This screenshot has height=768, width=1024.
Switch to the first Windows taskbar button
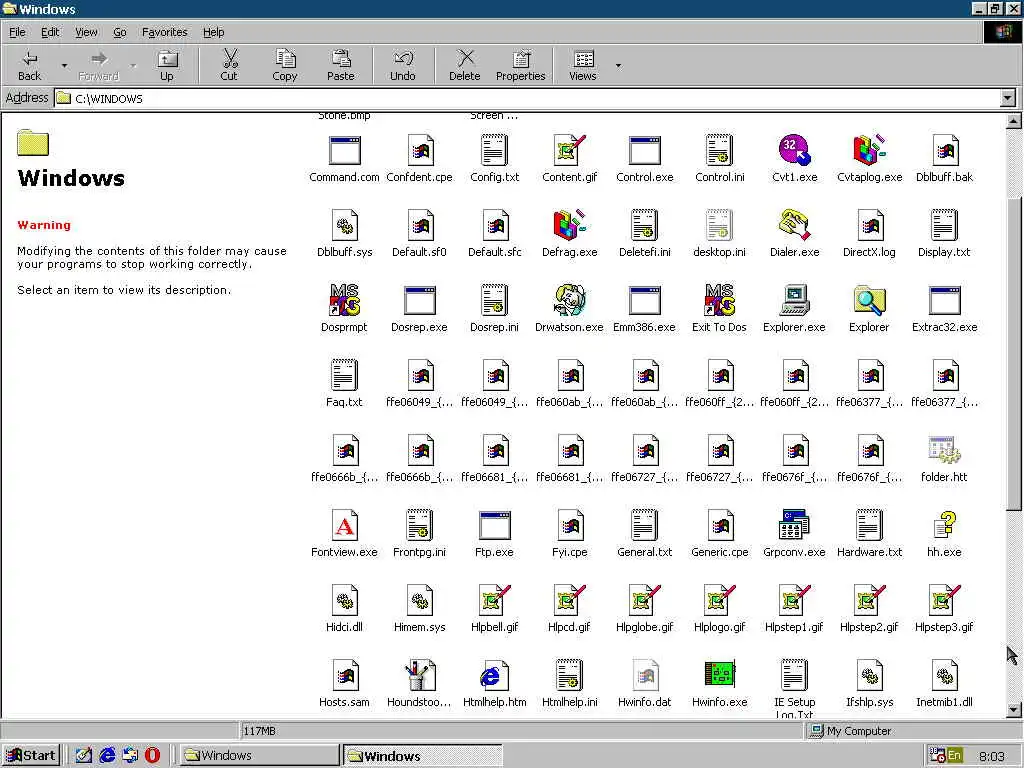click(259, 756)
